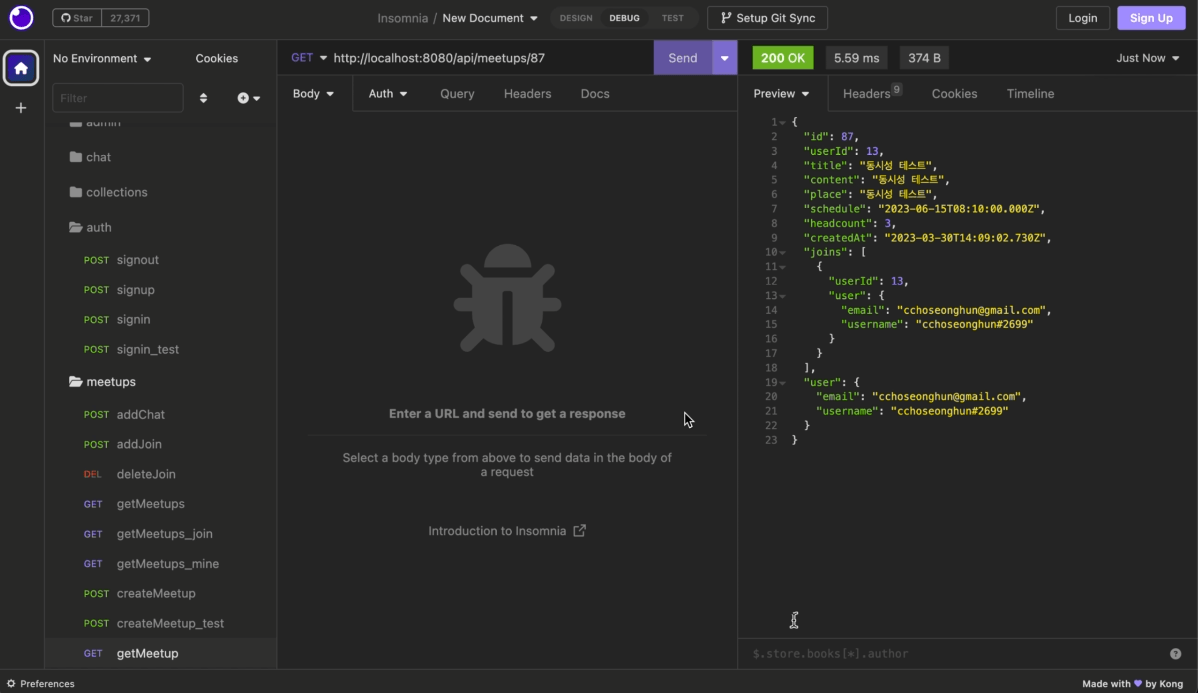Click the request URL field
The image size is (1198, 693).
point(489,57)
